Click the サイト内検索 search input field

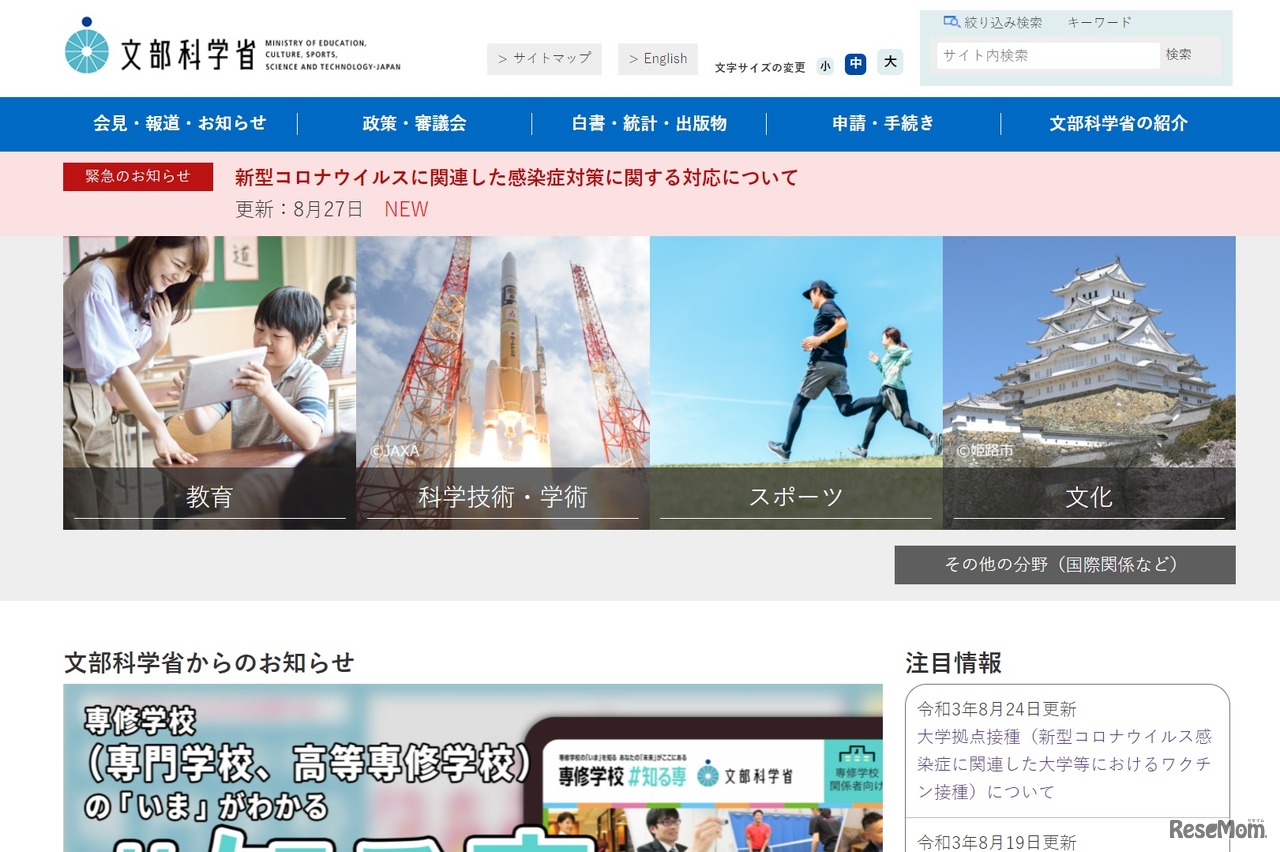pos(1046,55)
